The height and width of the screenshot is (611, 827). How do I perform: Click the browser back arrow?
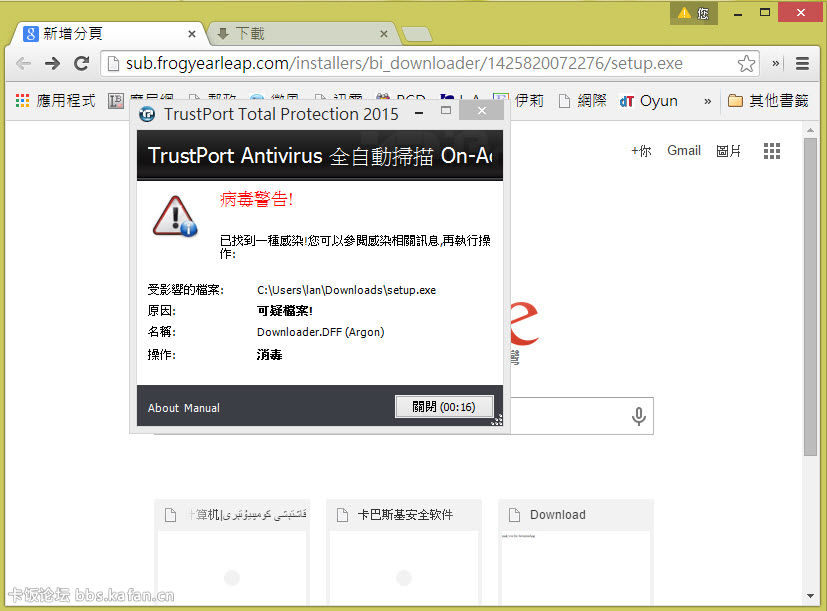click(x=23, y=63)
